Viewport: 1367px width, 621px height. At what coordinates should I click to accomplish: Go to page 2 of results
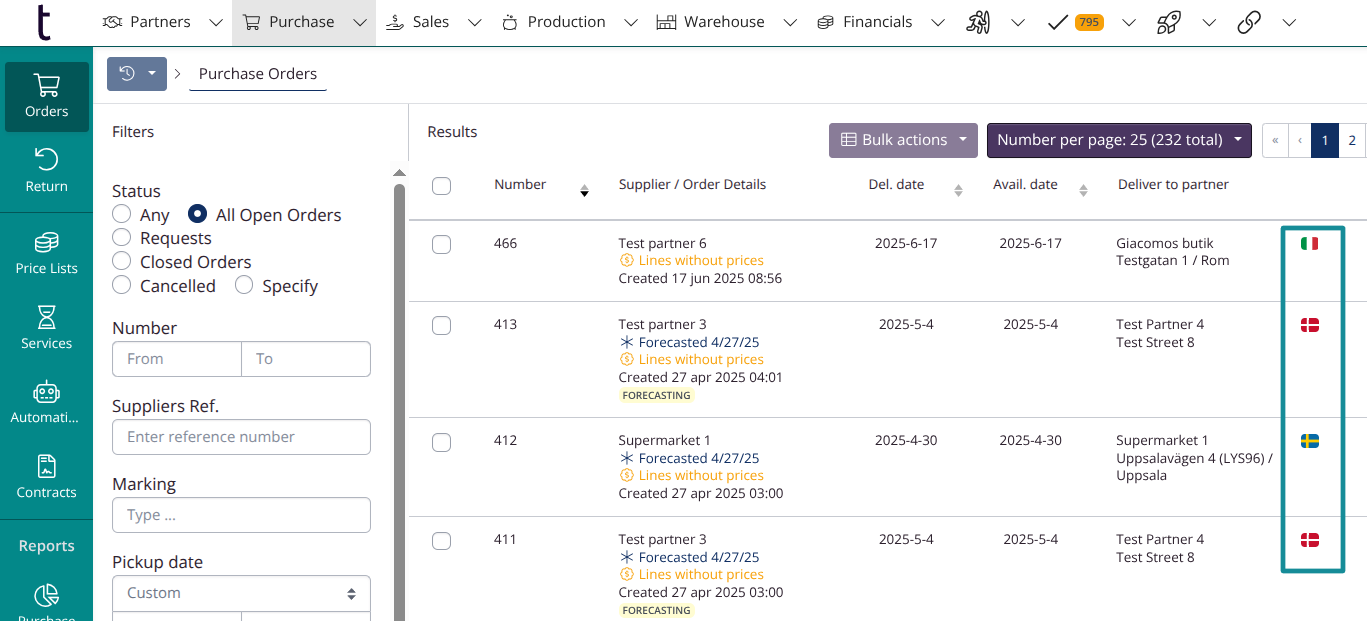point(1351,140)
